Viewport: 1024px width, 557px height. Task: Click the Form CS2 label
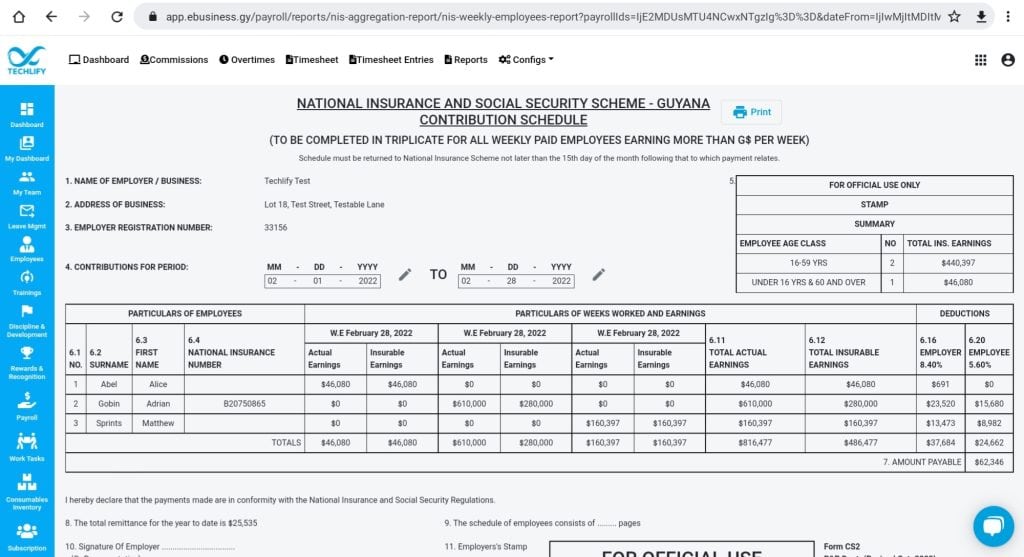click(842, 547)
